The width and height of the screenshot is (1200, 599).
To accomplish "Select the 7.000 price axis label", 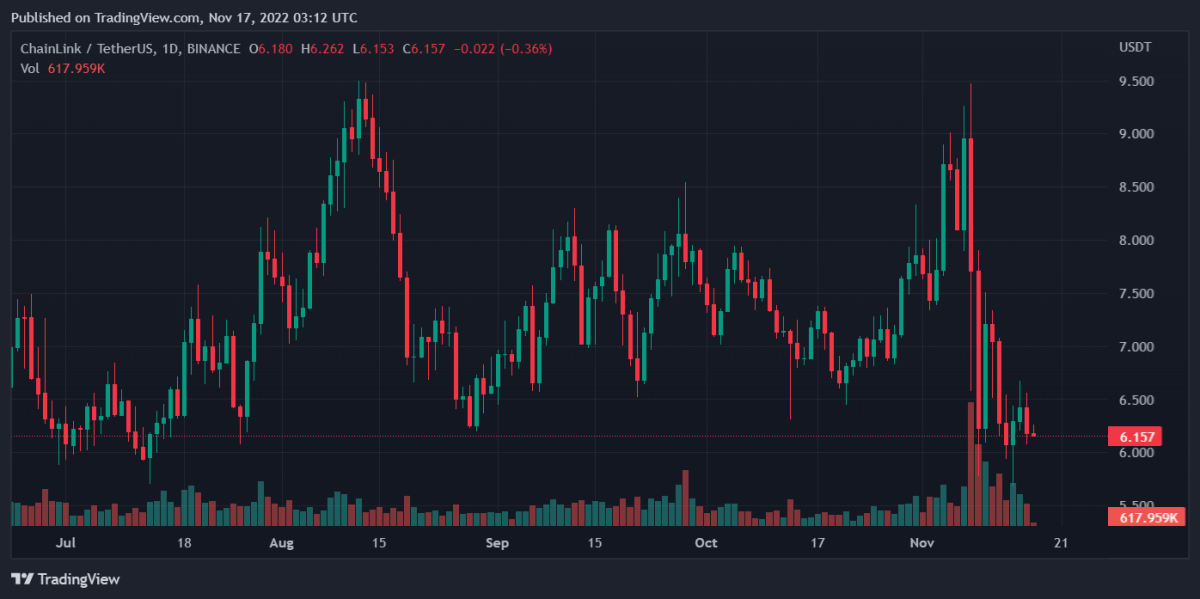I will click(x=1136, y=347).
